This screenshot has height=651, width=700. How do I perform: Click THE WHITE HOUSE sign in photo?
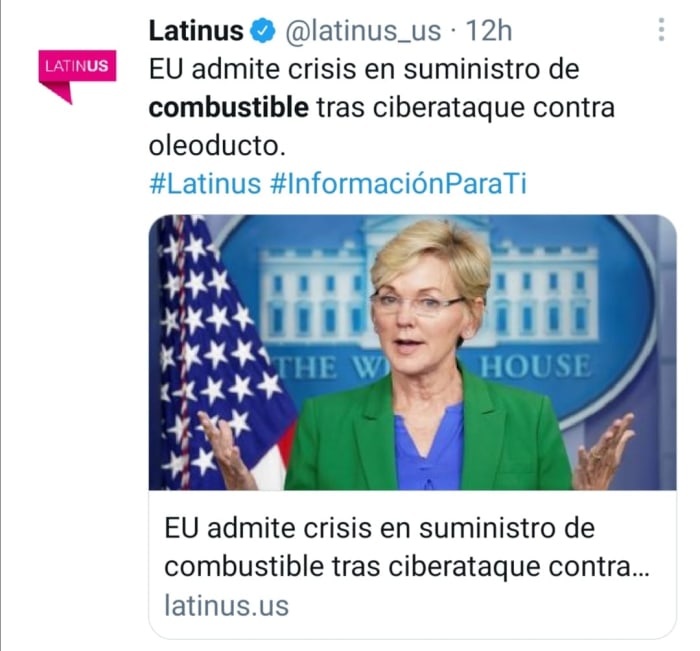point(435,367)
